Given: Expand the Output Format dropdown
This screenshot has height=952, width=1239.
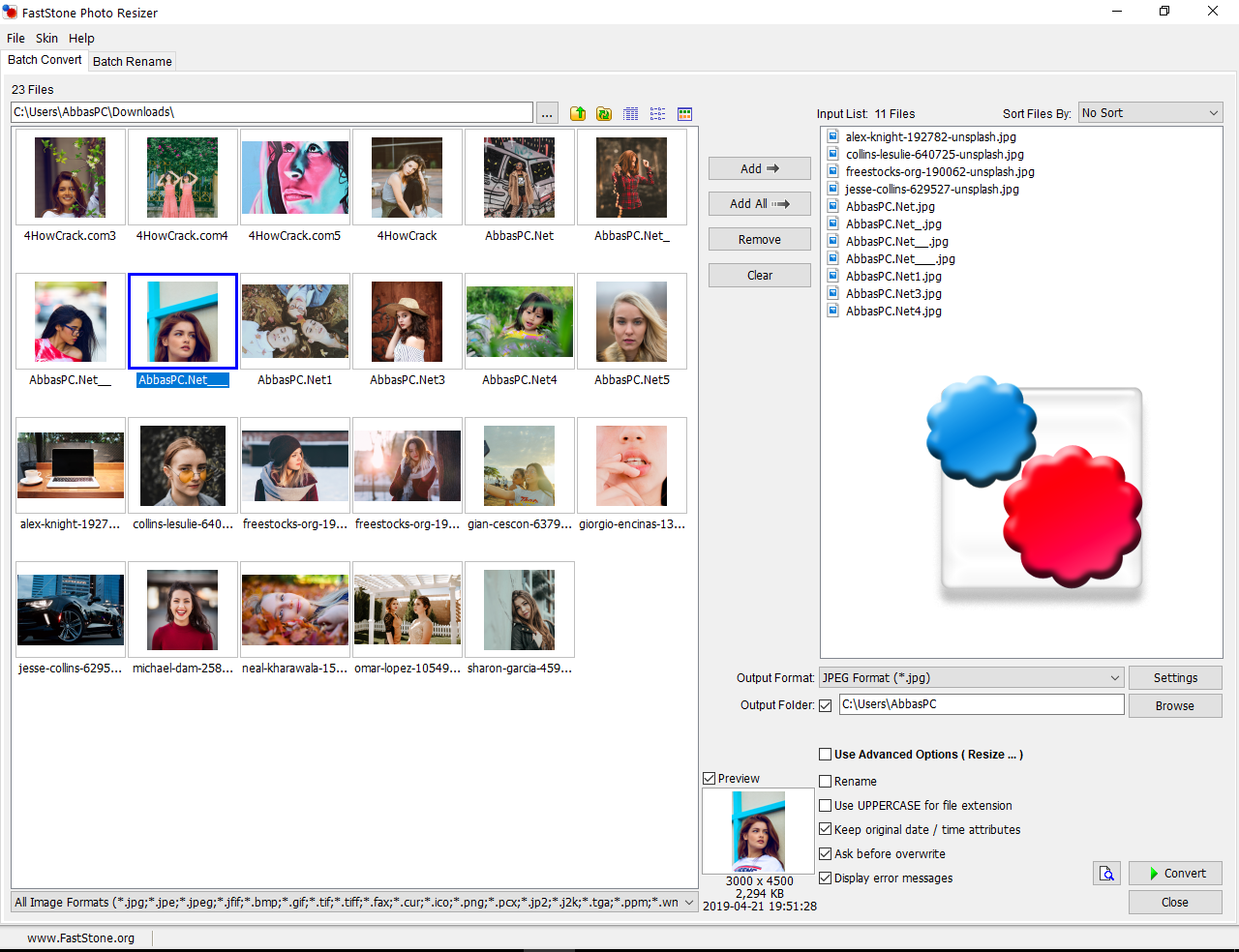Looking at the screenshot, I should click(x=971, y=678).
